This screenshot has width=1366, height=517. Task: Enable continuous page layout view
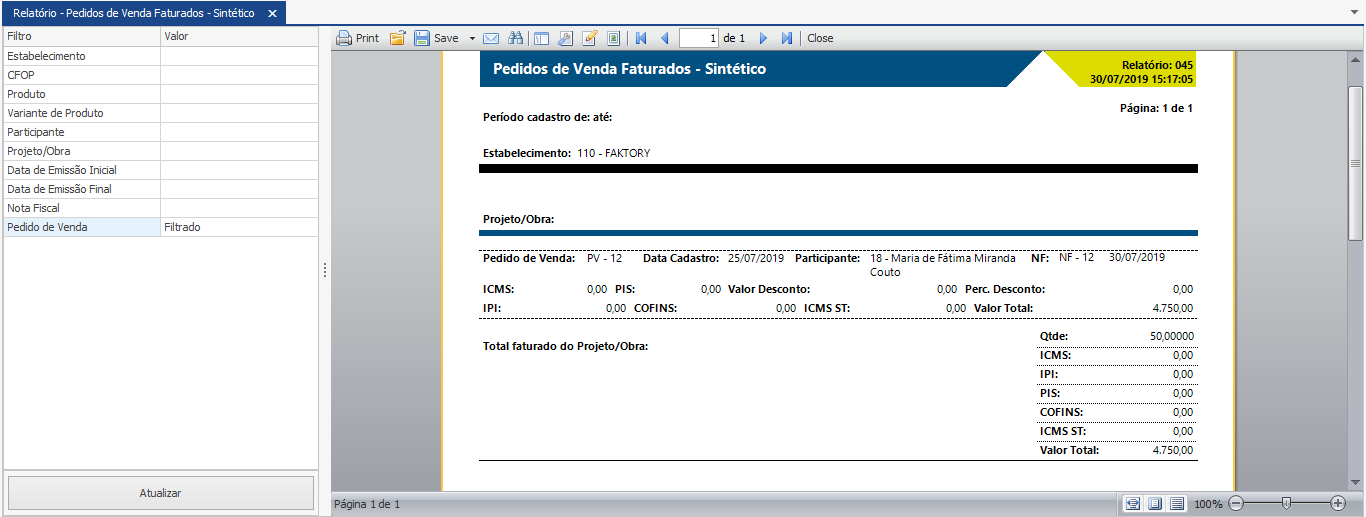click(1177, 503)
